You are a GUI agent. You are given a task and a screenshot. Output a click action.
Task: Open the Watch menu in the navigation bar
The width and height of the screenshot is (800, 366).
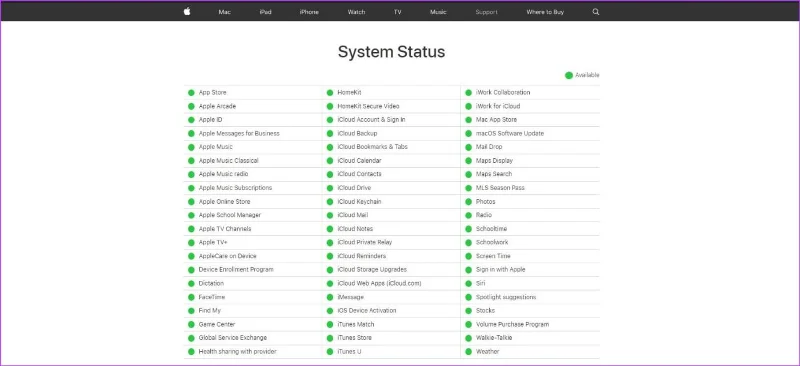pos(356,12)
